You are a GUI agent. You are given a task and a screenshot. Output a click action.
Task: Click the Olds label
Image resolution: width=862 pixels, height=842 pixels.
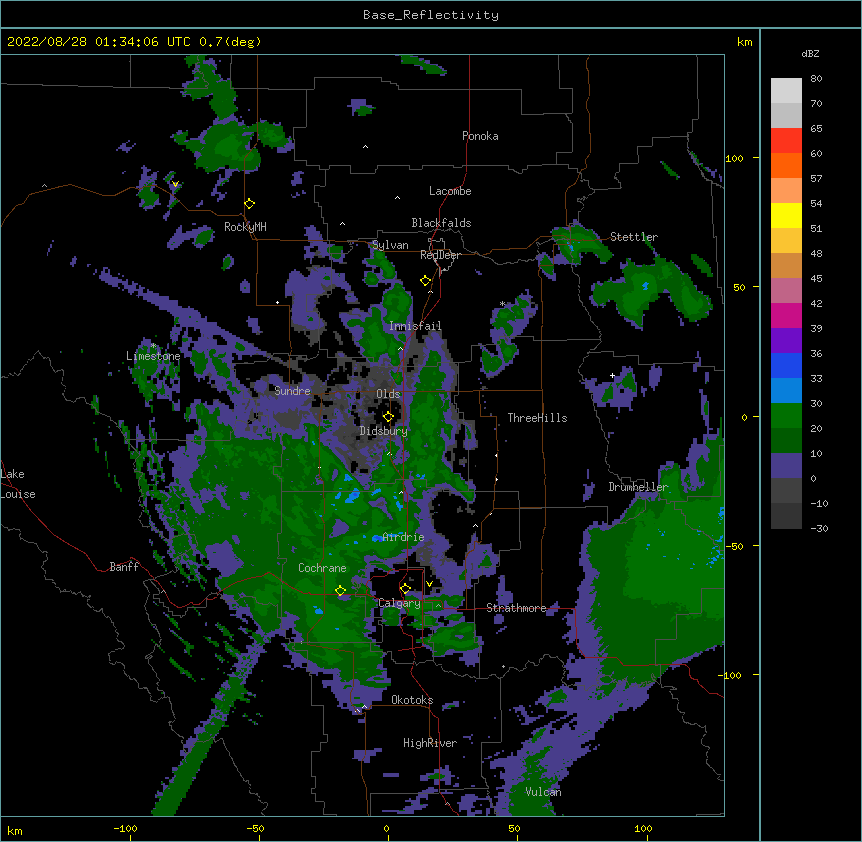point(388,394)
